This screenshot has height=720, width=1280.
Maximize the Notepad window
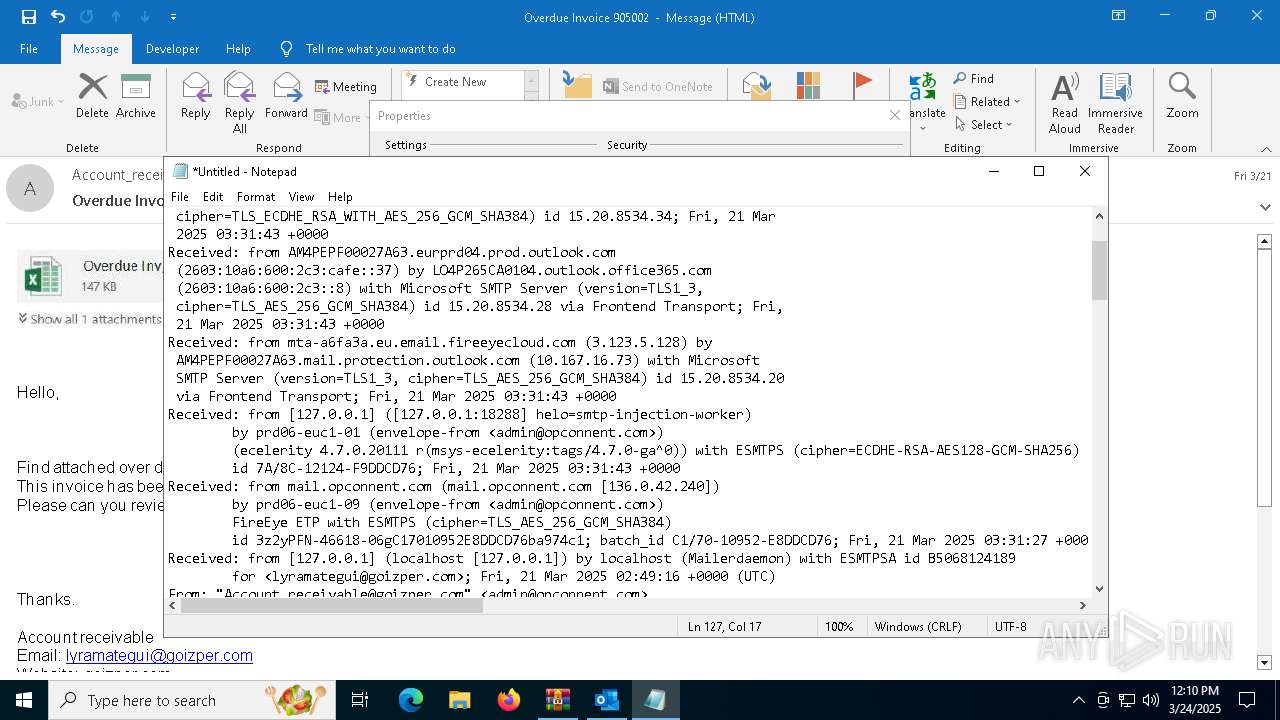(x=1039, y=171)
